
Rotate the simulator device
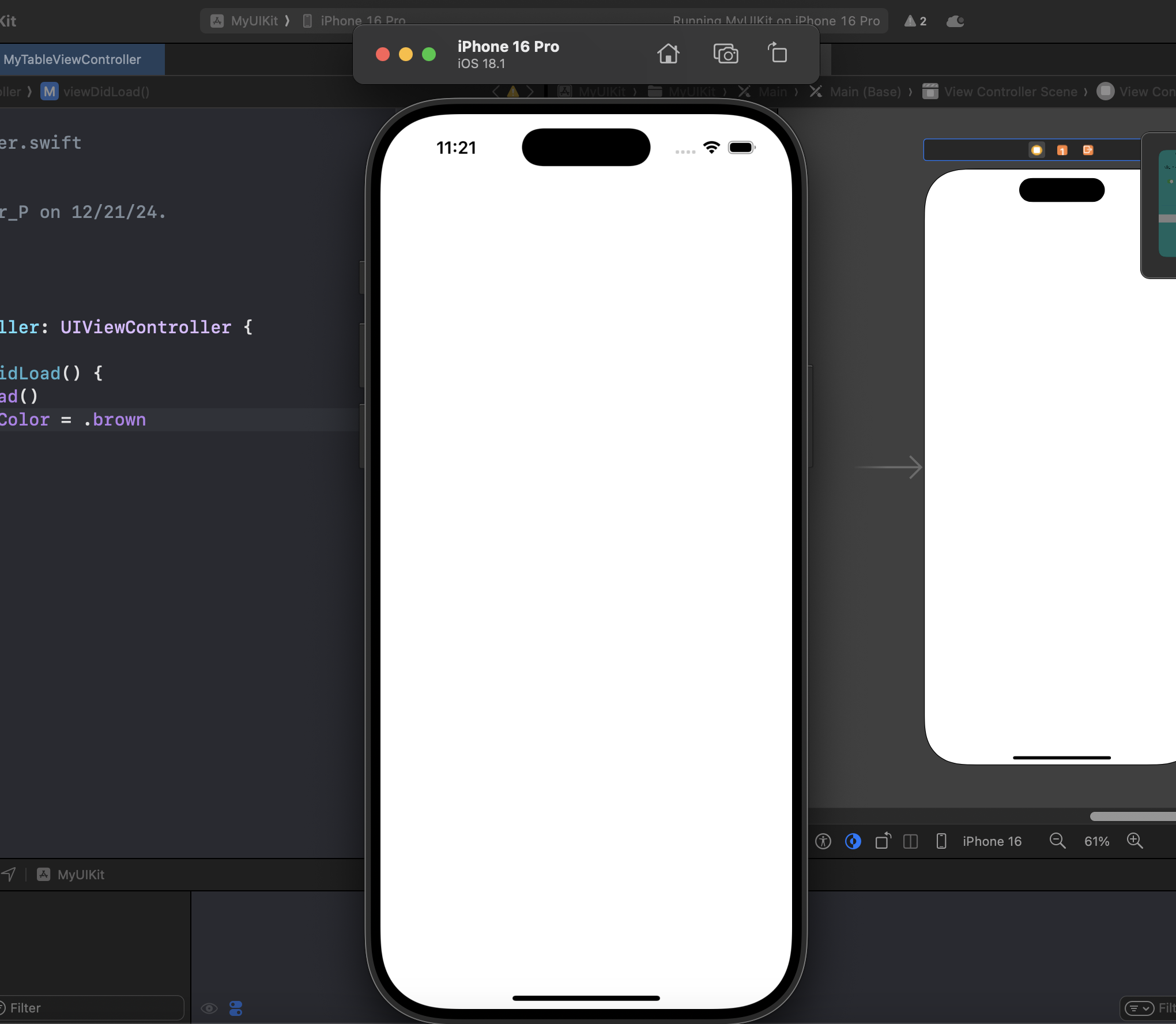tap(778, 54)
